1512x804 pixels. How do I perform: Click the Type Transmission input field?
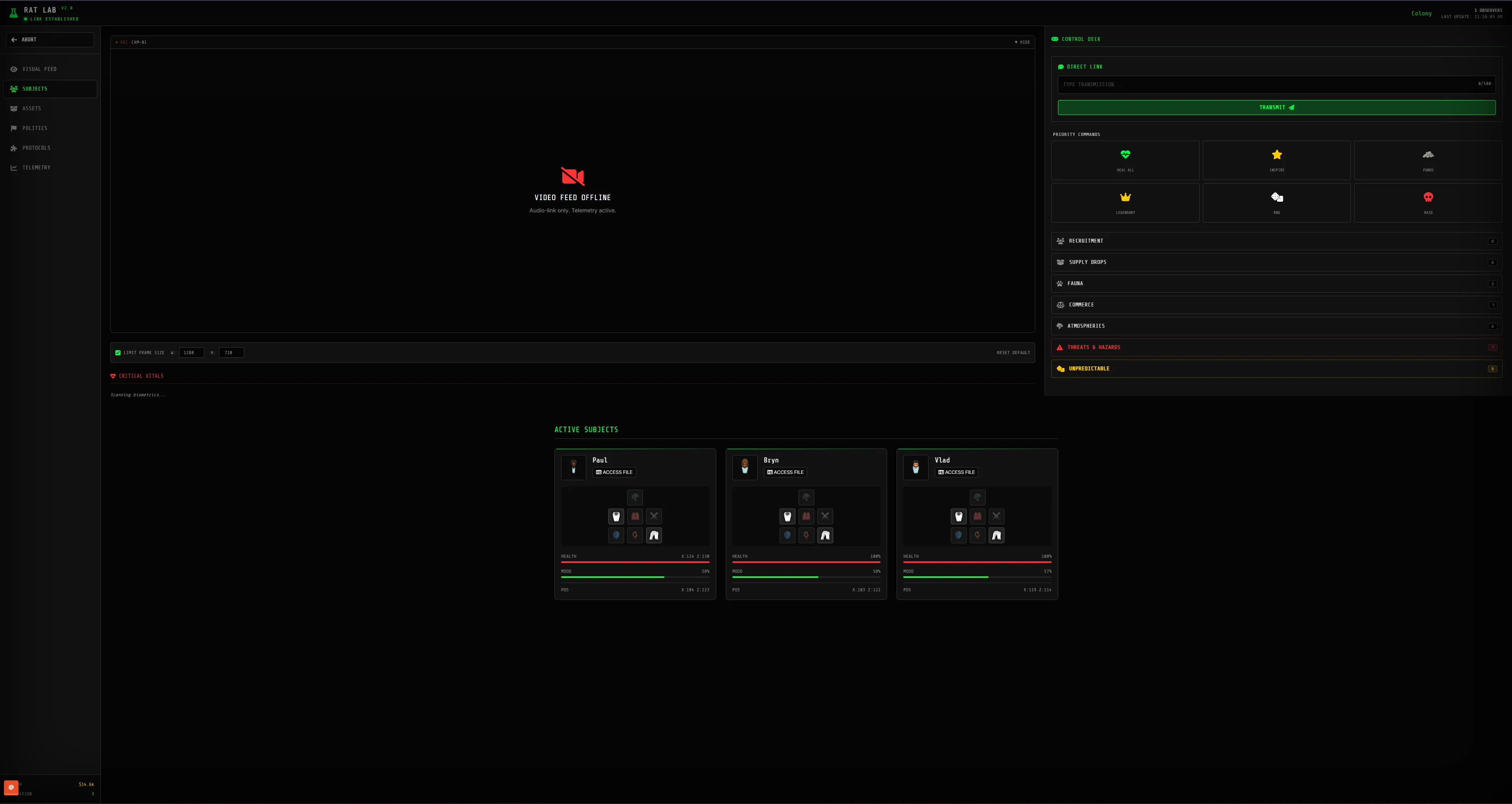tap(1268, 85)
